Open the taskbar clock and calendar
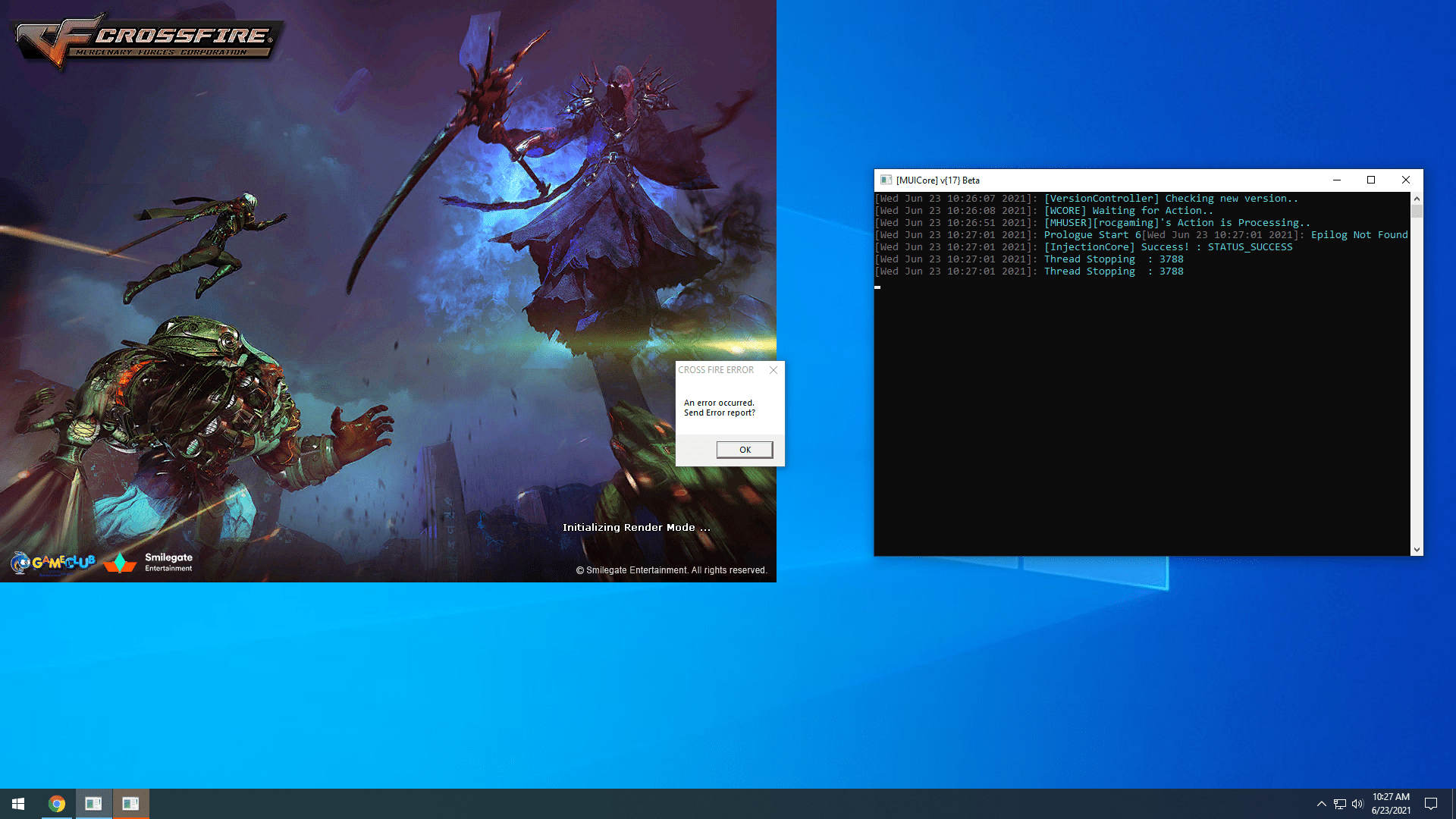The height and width of the screenshot is (819, 1456). [1391, 804]
